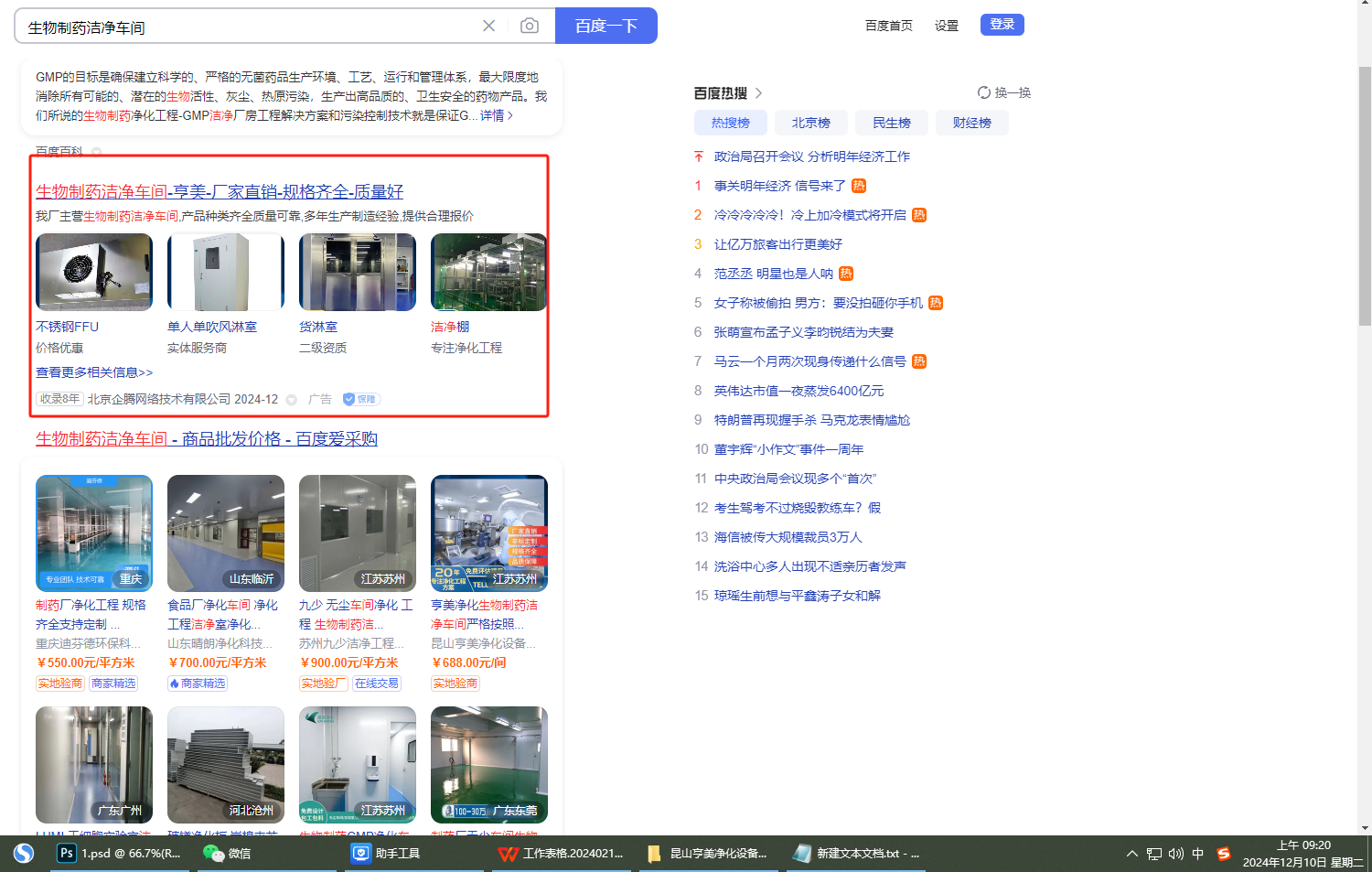1372x872 pixels.
Task: Click the volume speaker icon in the tray
Action: click(1176, 854)
